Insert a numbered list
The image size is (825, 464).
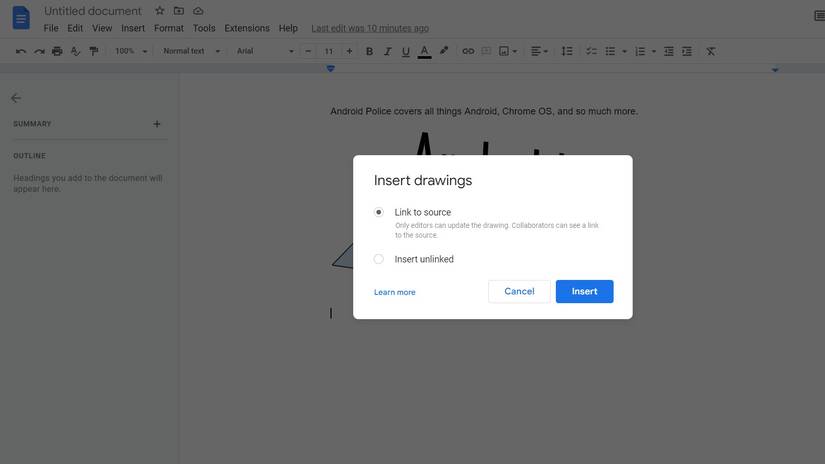640,51
